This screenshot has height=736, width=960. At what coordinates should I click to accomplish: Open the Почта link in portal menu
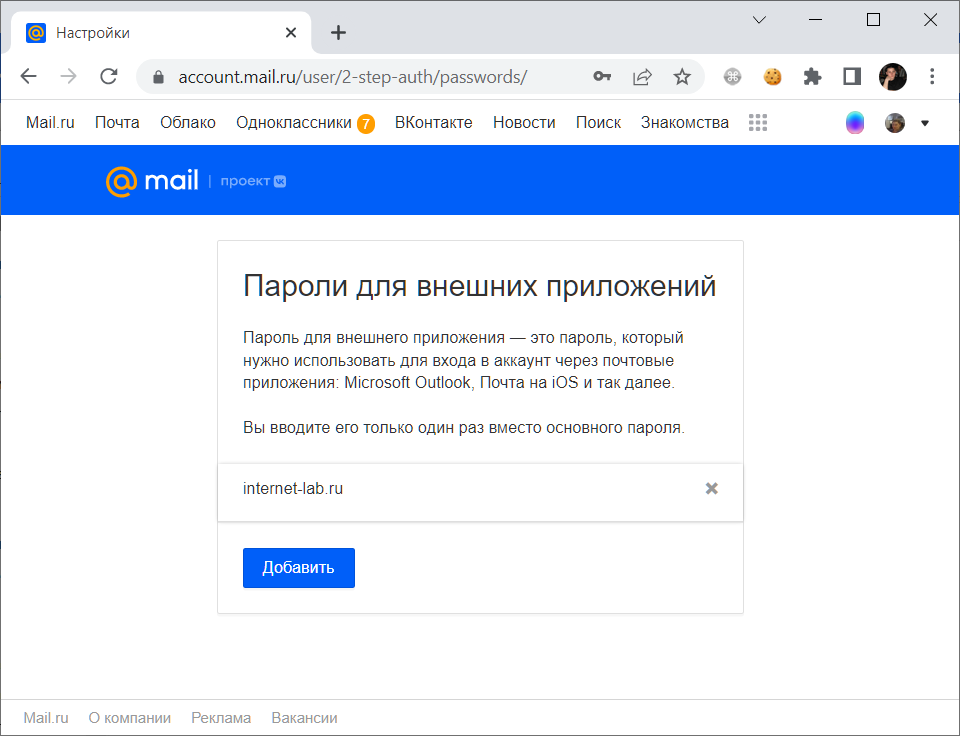point(117,122)
